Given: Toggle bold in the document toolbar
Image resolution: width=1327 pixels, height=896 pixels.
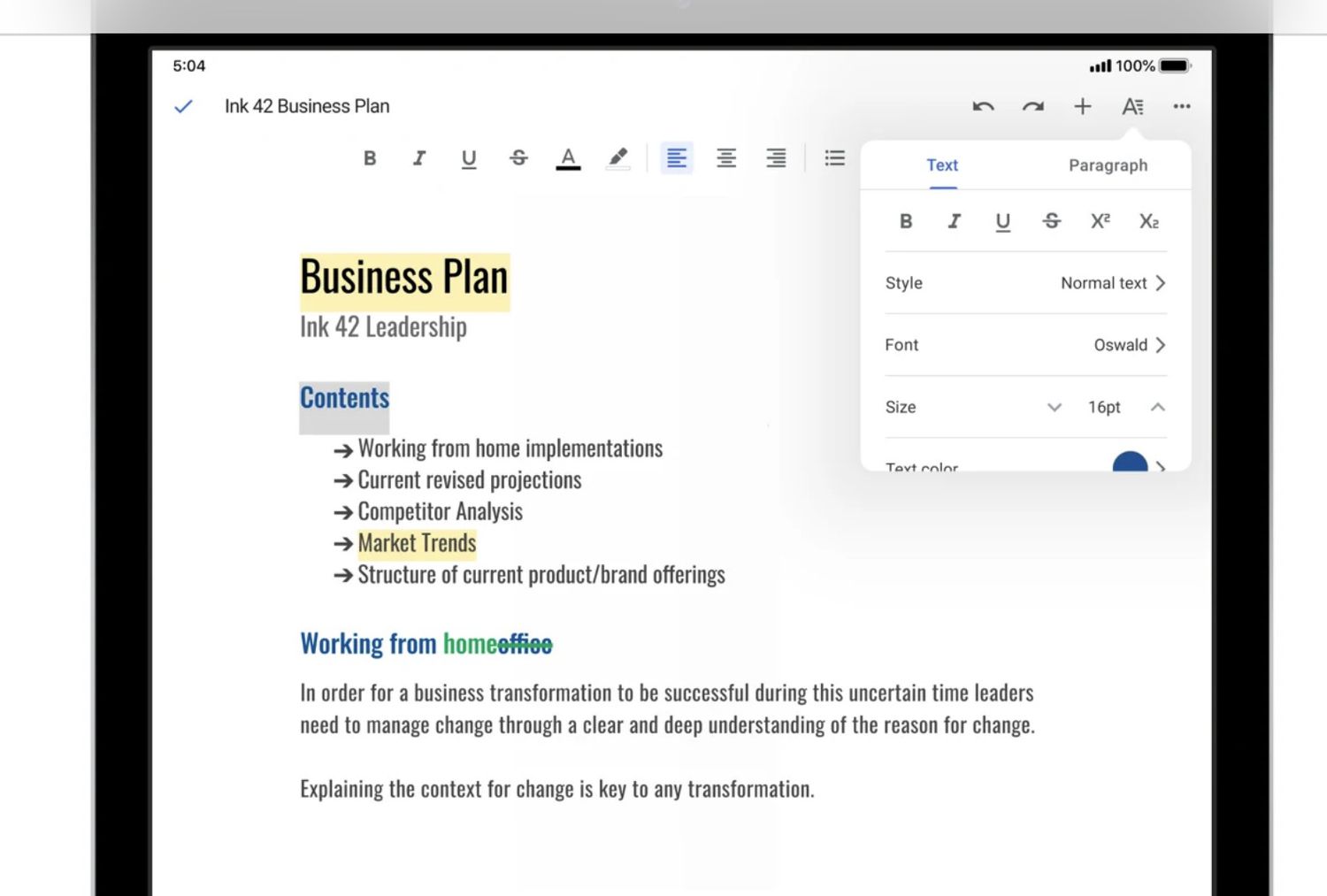Looking at the screenshot, I should click(370, 157).
